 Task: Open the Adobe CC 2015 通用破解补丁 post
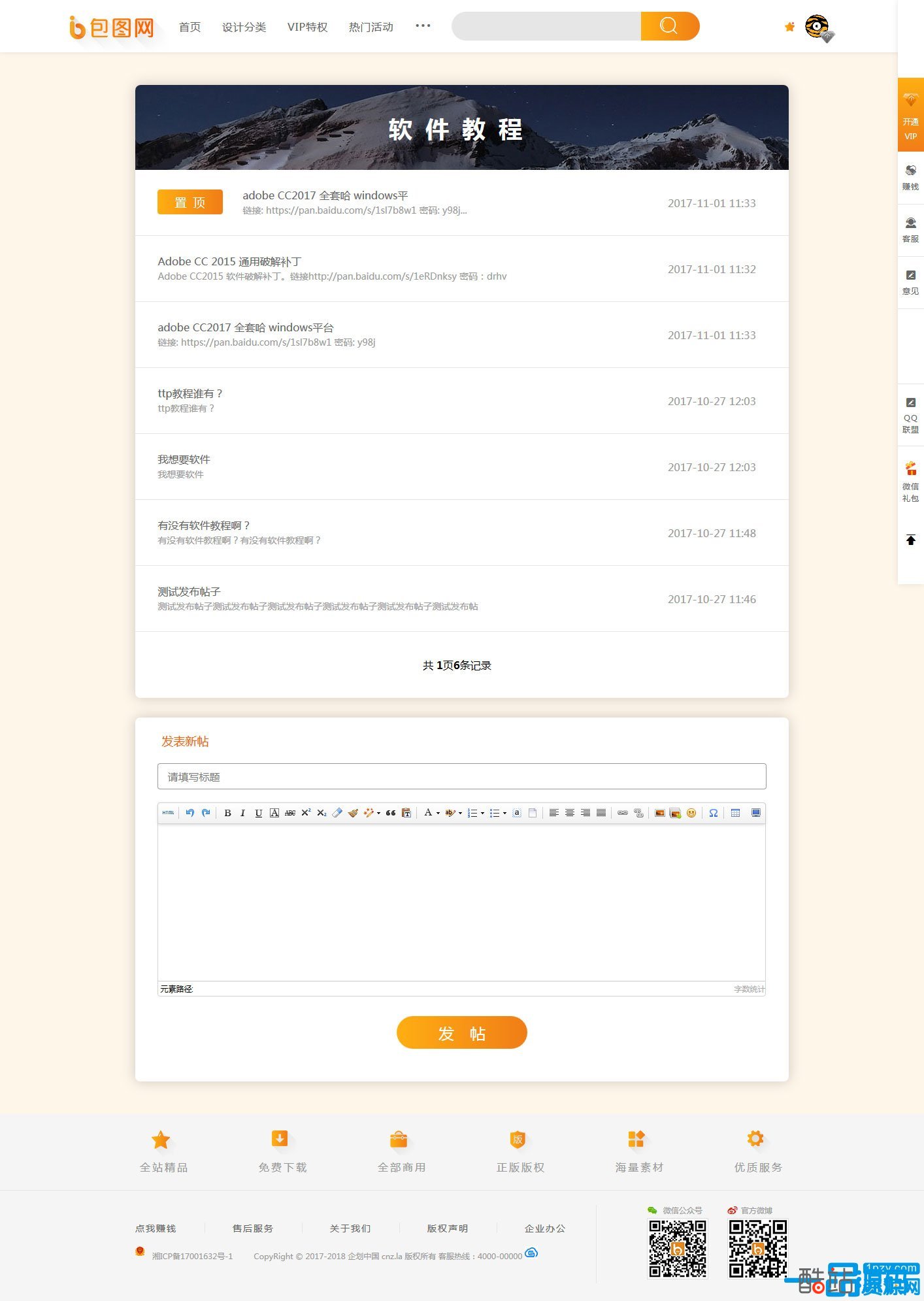coord(229,261)
